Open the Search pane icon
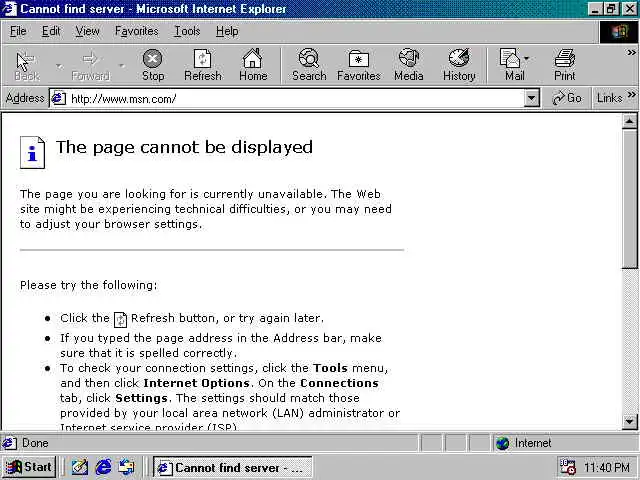This screenshot has width=640, height=480. coord(309,59)
